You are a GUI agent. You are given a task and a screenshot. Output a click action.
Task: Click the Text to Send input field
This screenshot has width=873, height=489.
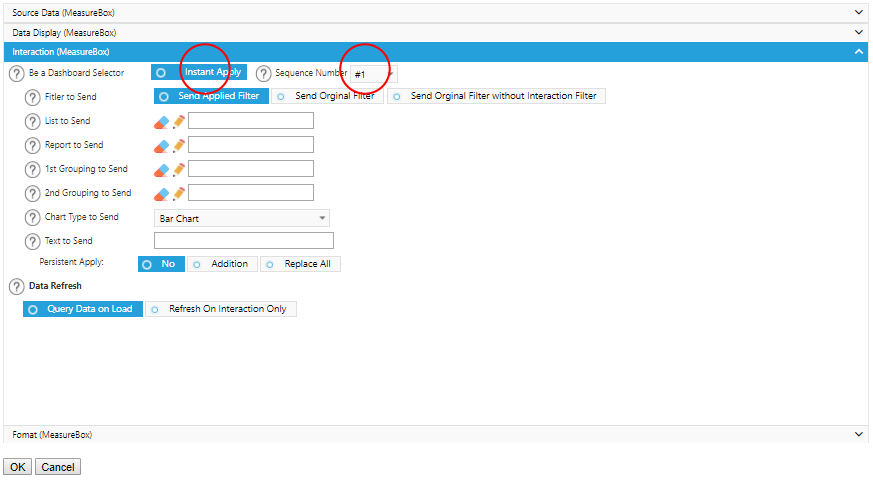tap(243, 241)
